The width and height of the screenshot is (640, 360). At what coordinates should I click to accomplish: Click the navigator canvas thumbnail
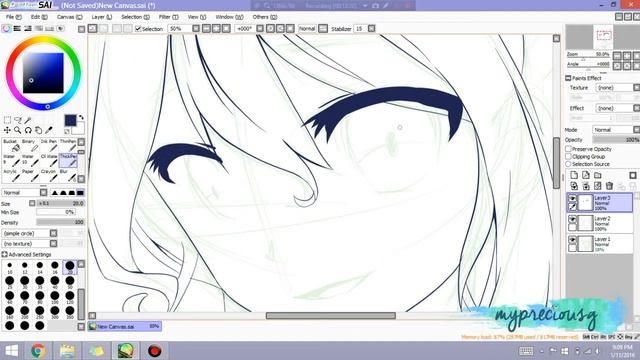[x=603, y=37]
